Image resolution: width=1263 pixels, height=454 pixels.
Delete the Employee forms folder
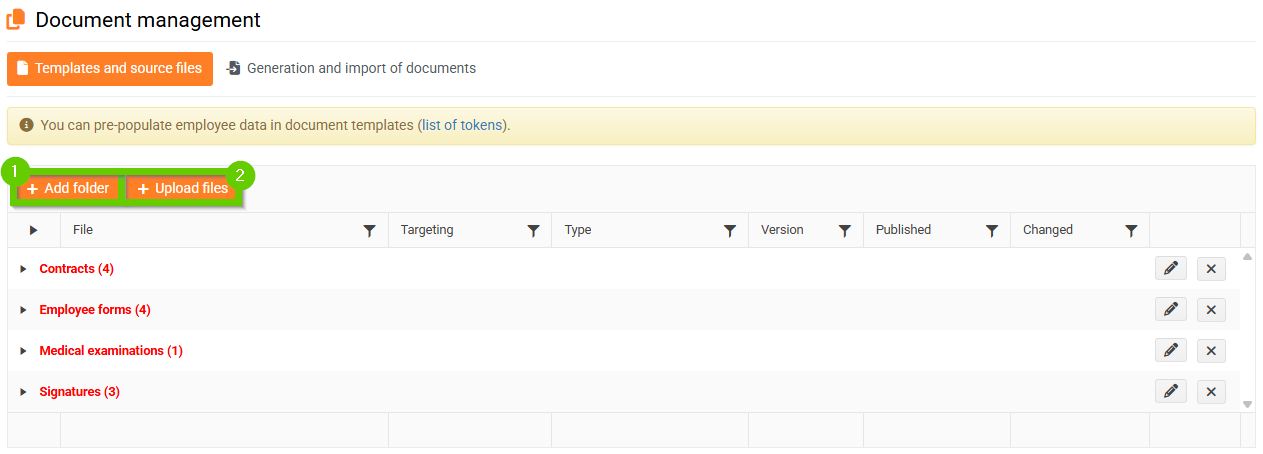click(x=1211, y=310)
